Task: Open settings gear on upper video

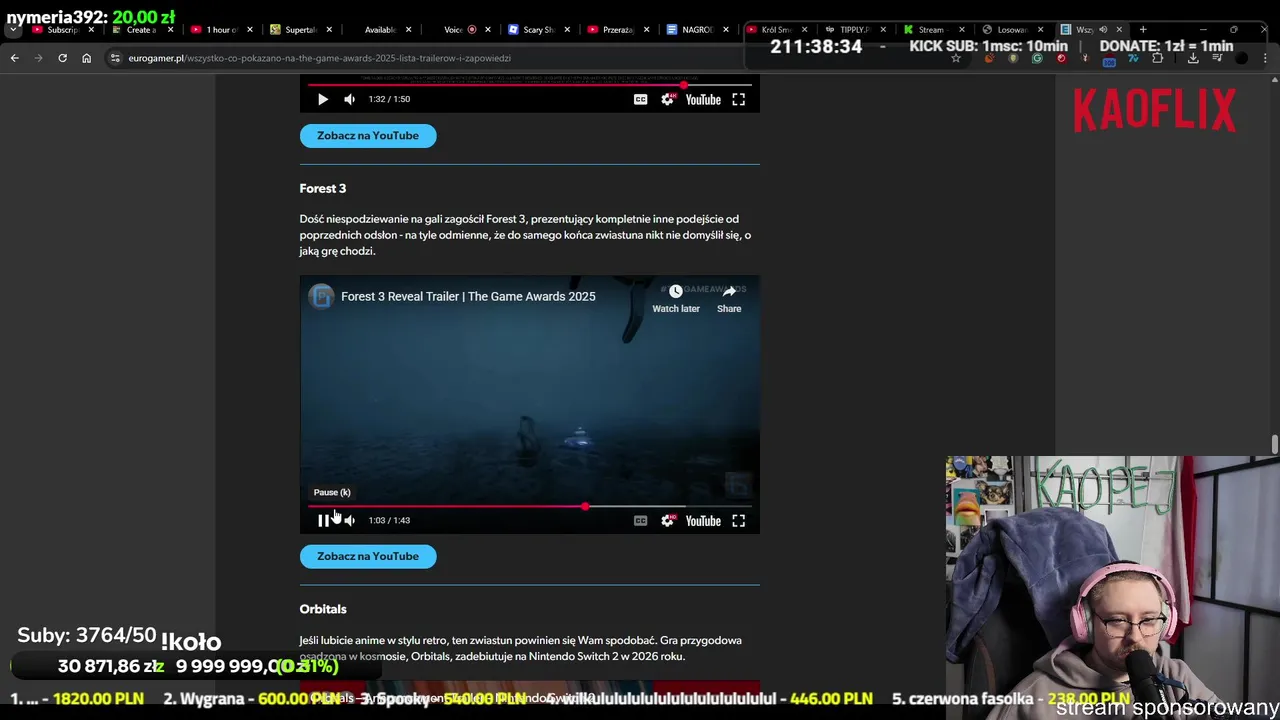Action: tap(667, 99)
